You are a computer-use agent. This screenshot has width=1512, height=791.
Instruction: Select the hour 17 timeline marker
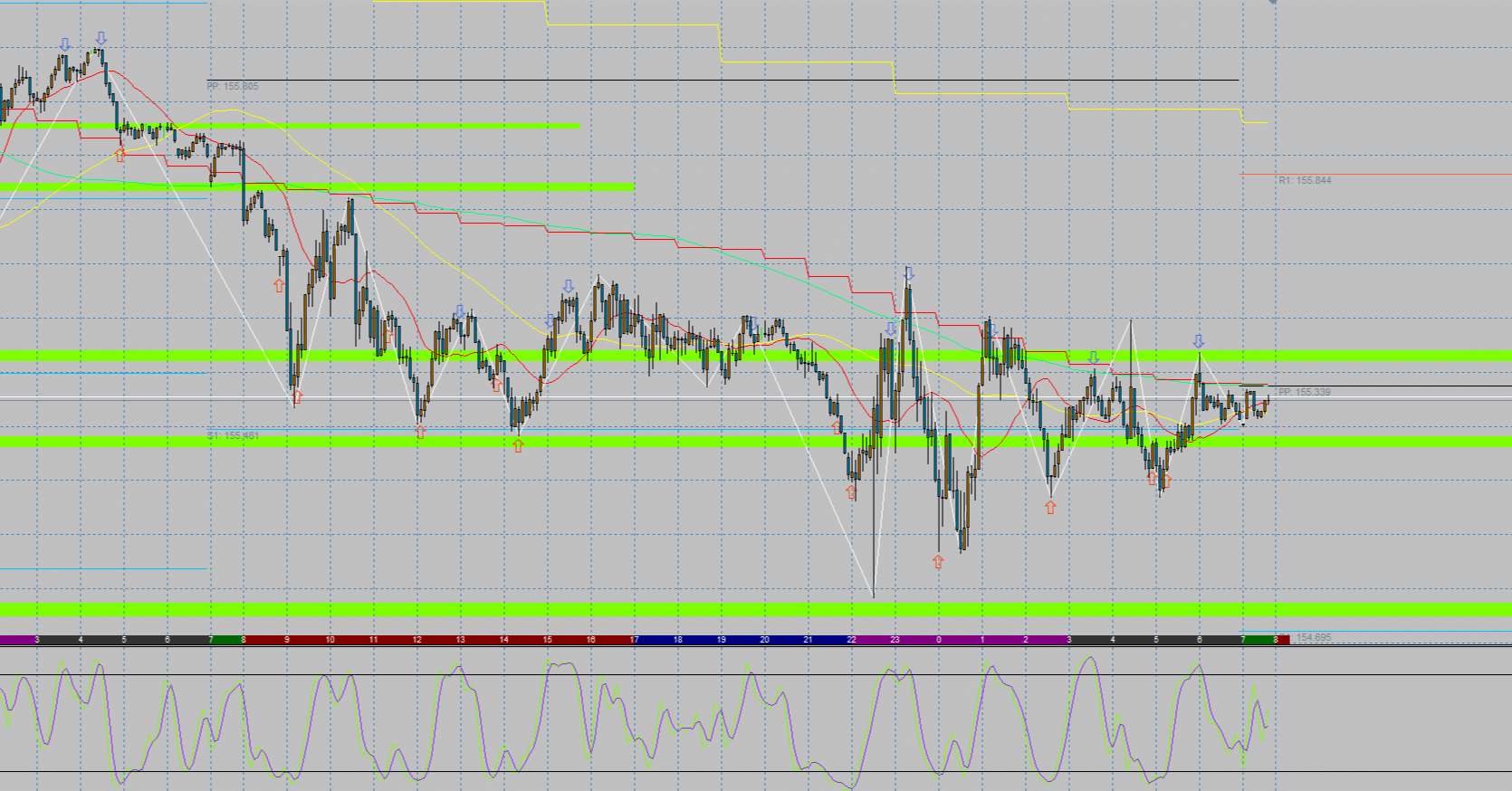(x=635, y=640)
